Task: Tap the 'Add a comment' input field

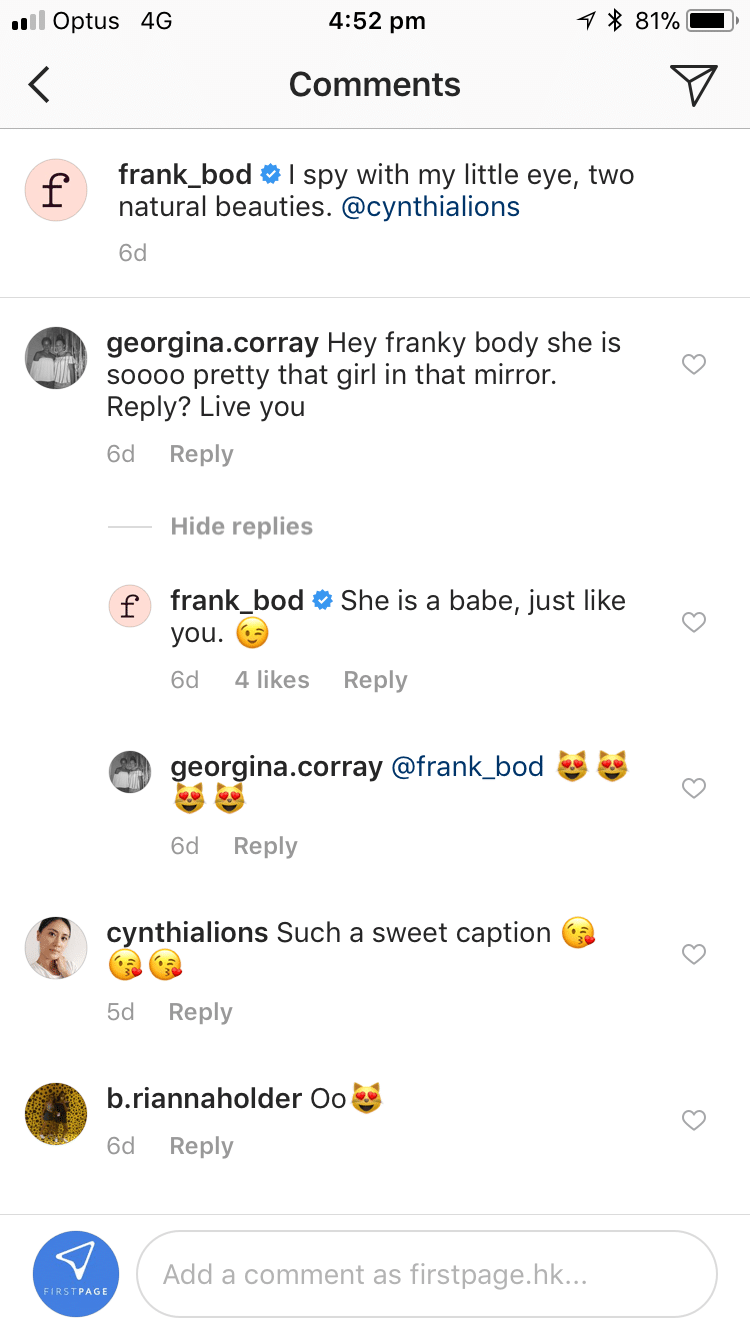Action: [426, 1274]
